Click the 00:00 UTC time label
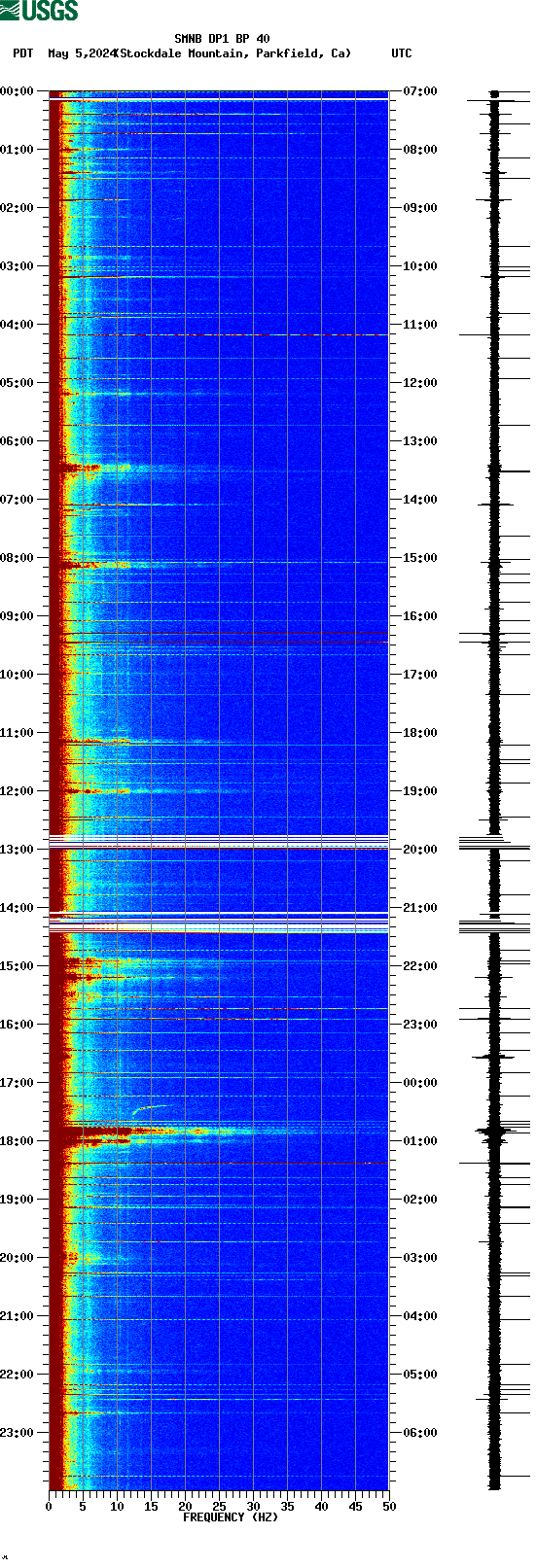 pyautogui.click(x=420, y=1083)
